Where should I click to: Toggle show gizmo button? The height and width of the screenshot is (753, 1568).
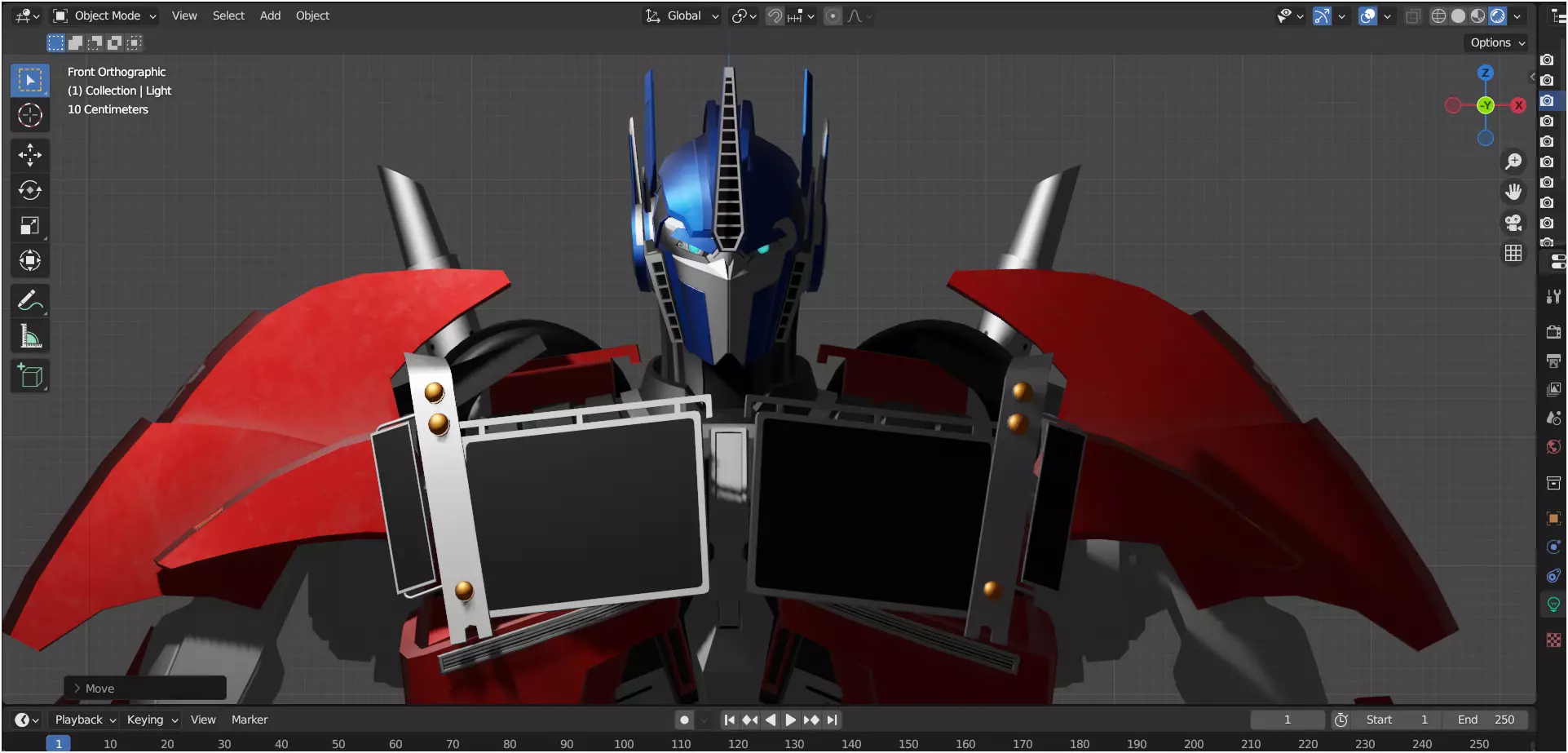pos(1322,16)
